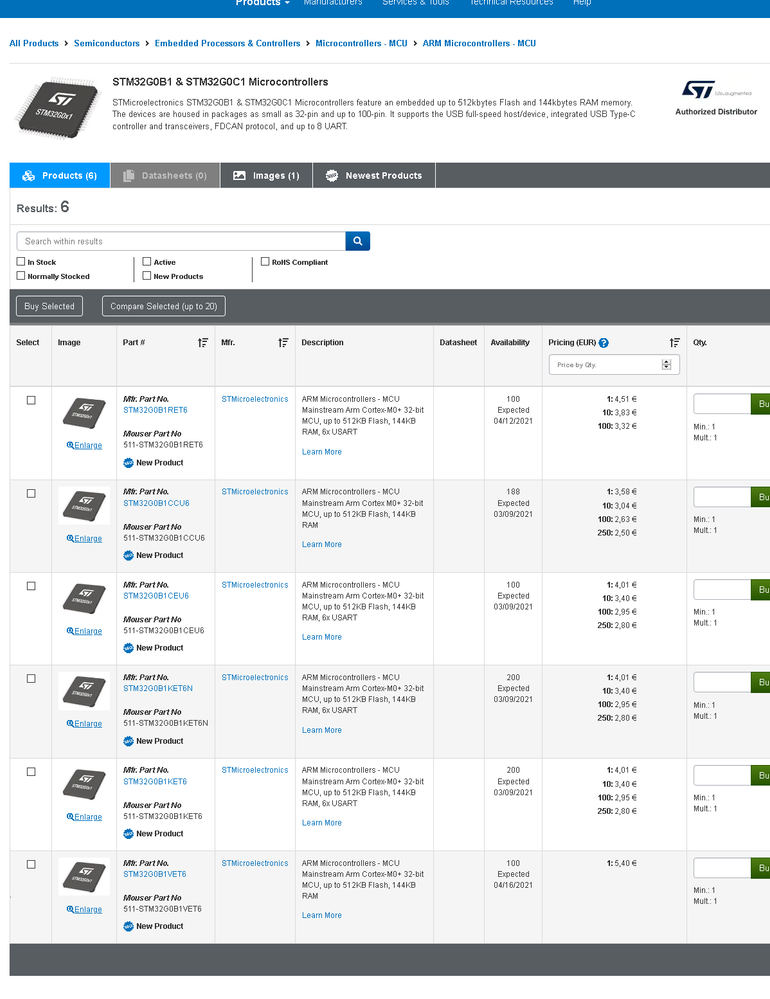This screenshot has width=770, height=999.
Task: Switch to Newest Products tab
Action: click(374, 175)
